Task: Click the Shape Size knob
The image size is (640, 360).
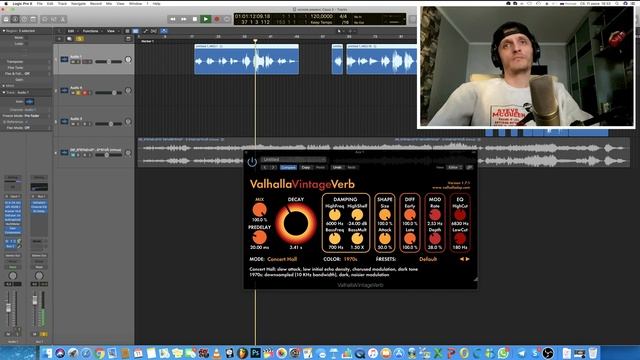Action: coord(384,215)
